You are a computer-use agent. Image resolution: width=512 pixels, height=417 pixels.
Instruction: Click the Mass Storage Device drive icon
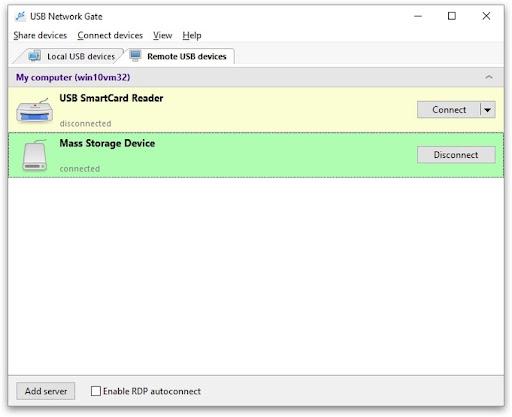click(35, 155)
